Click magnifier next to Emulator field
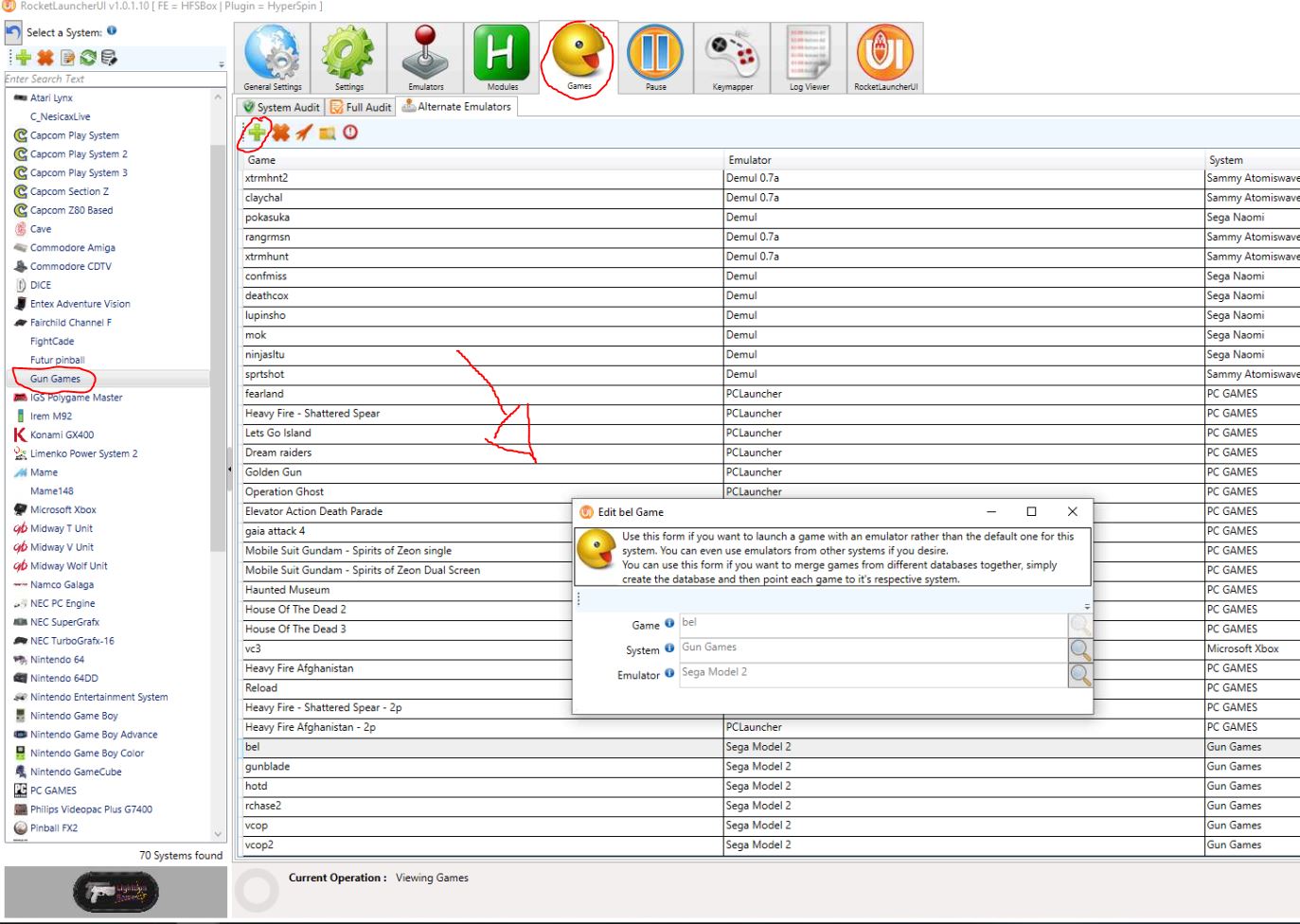 click(x=1079, y=674)
